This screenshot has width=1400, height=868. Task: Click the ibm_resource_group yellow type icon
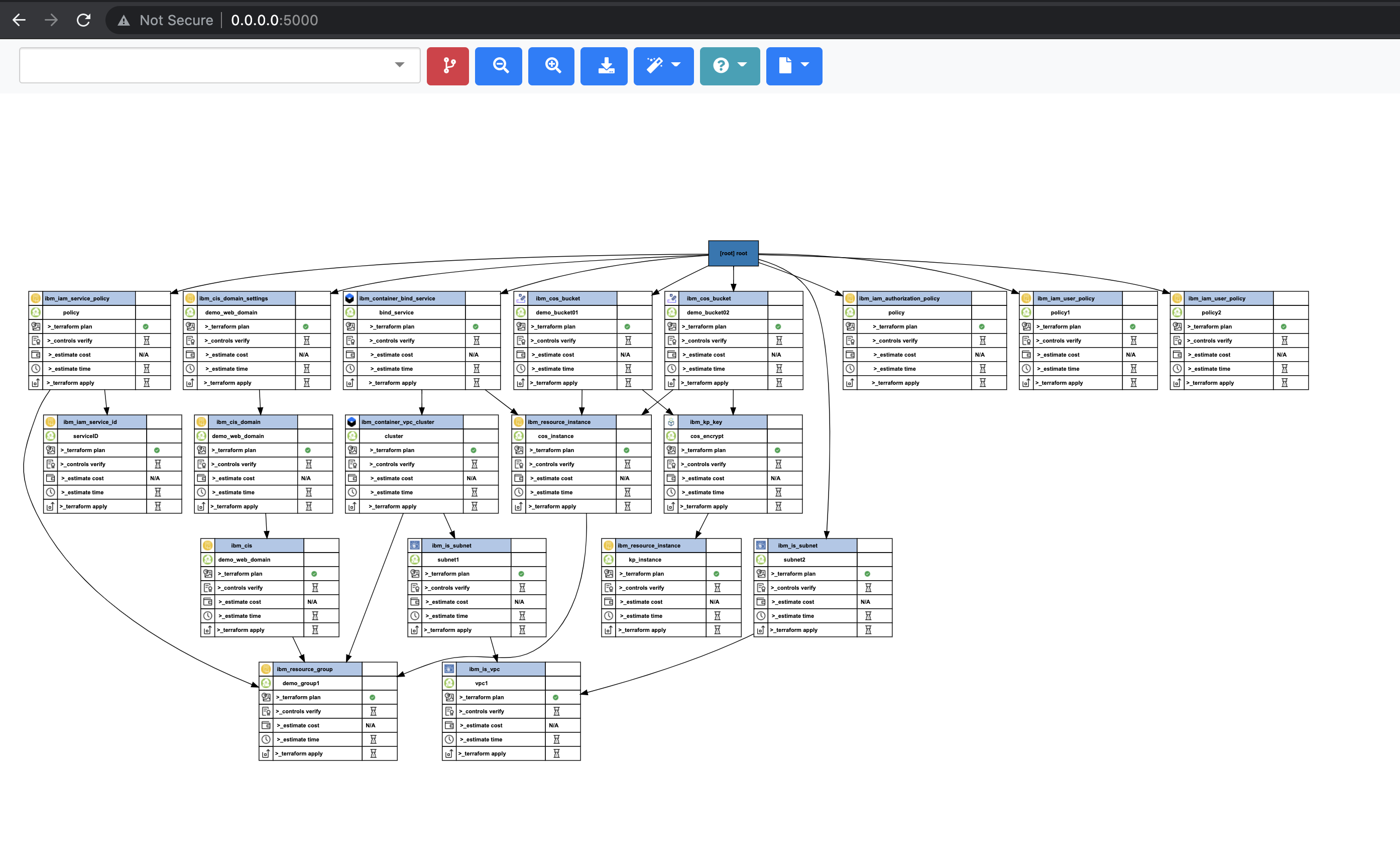click(266, 669)
